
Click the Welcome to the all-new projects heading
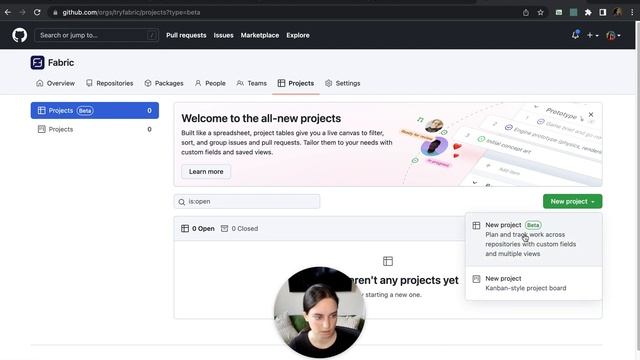point(261,118)
